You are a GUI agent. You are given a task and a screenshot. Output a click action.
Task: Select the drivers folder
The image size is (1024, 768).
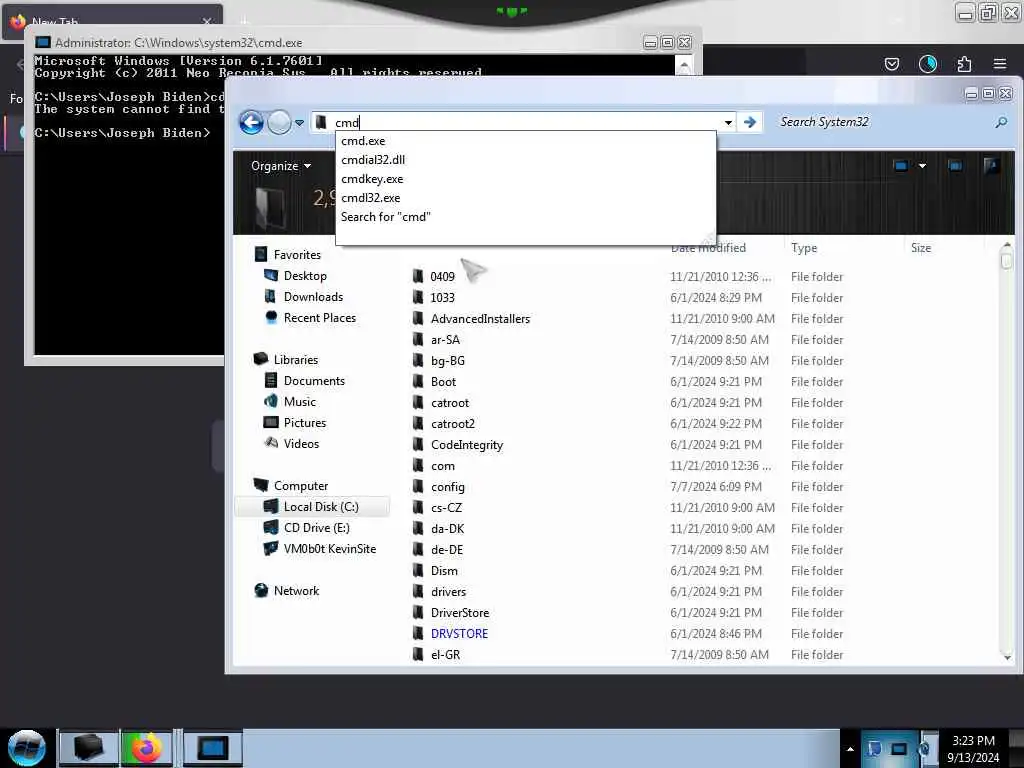pos(448,592)
